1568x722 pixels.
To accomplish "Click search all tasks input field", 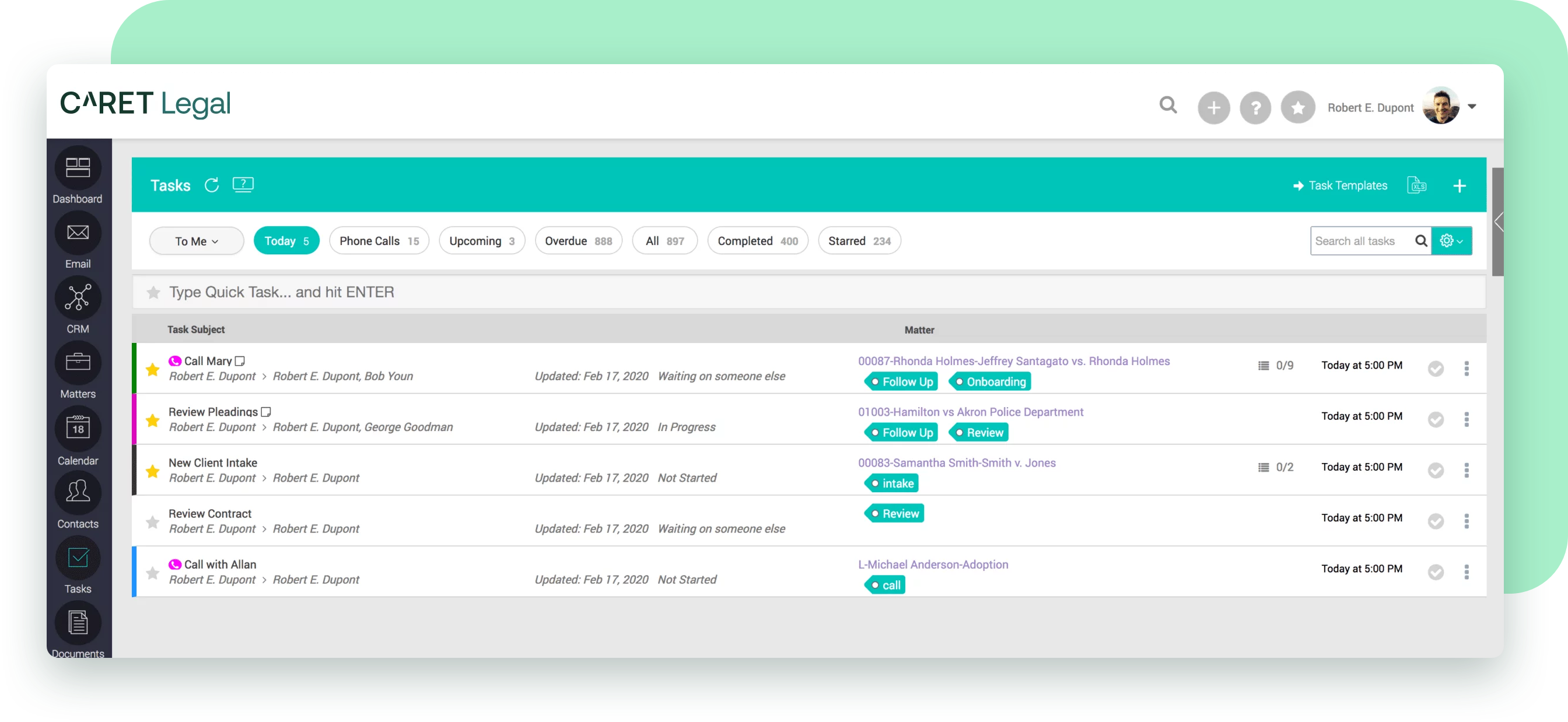I will [x=1363, y=240].
